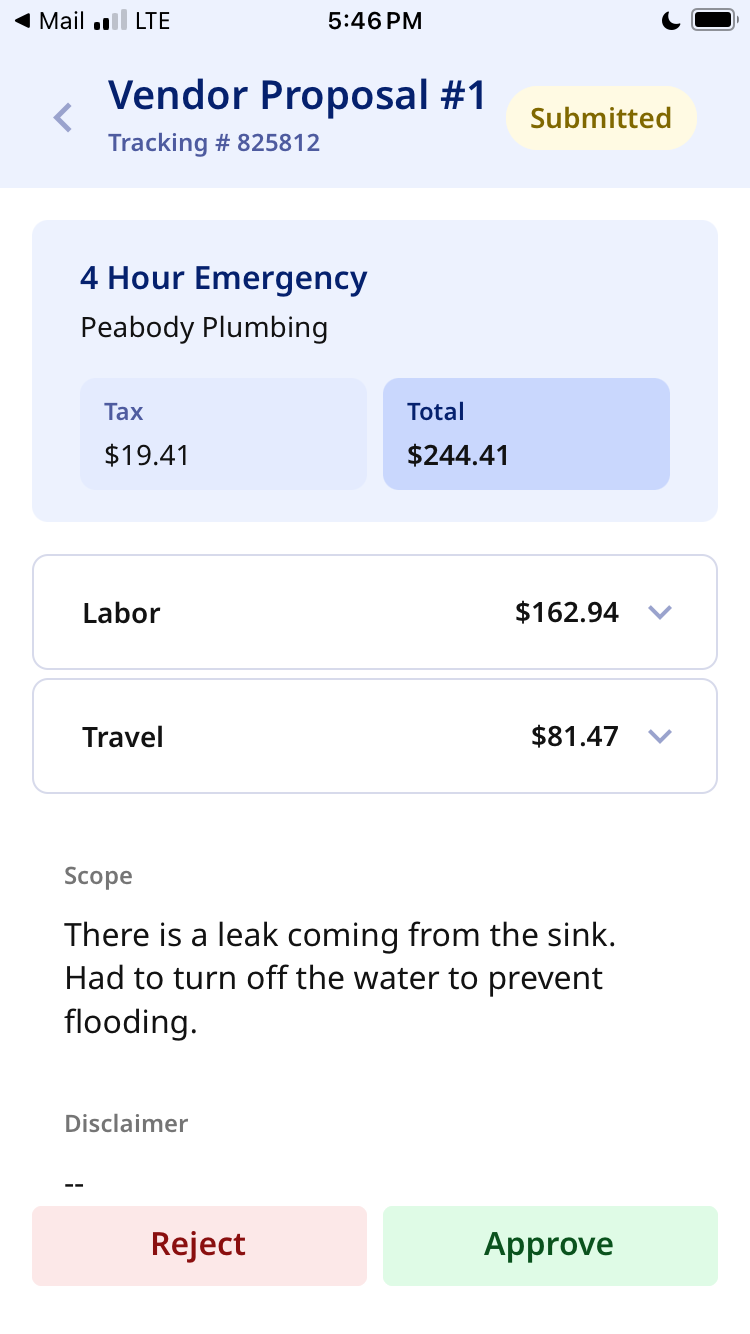Image resolution: width=750 pixels, height=1334 pixels.
Task: Tap the 5:46 PM clock
Action: (x=375, y=21)
